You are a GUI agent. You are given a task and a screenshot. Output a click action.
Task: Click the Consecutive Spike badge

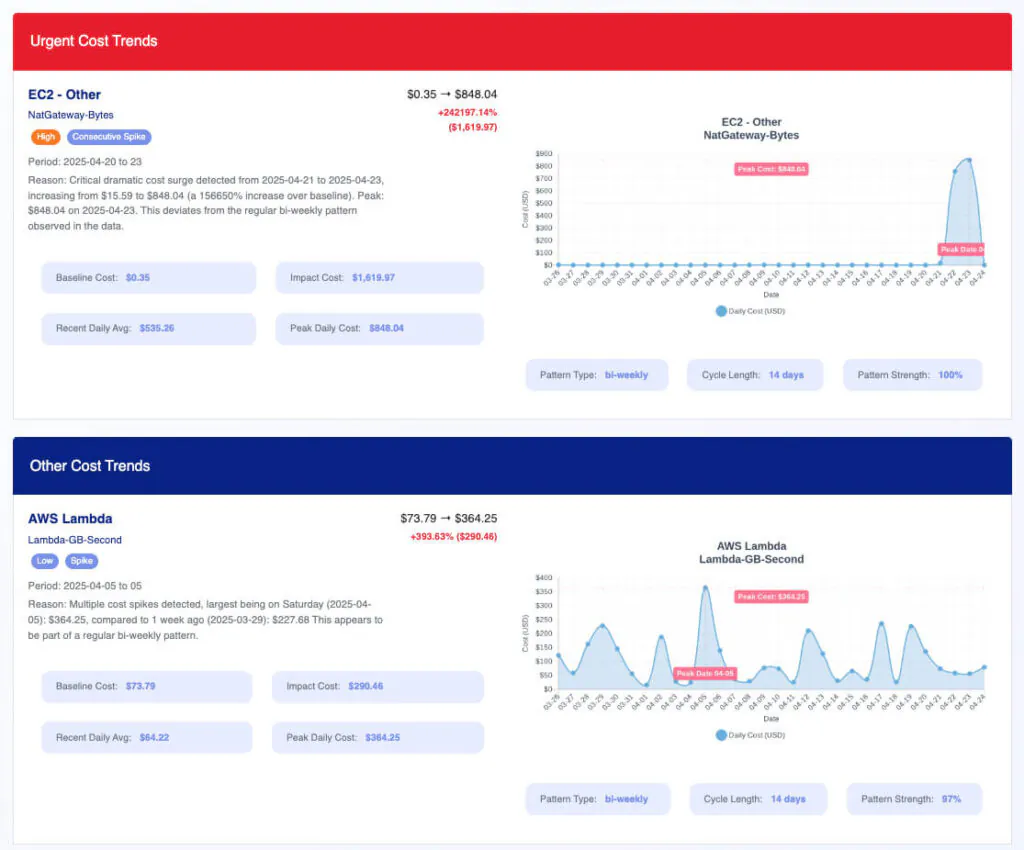click(109, 136)
